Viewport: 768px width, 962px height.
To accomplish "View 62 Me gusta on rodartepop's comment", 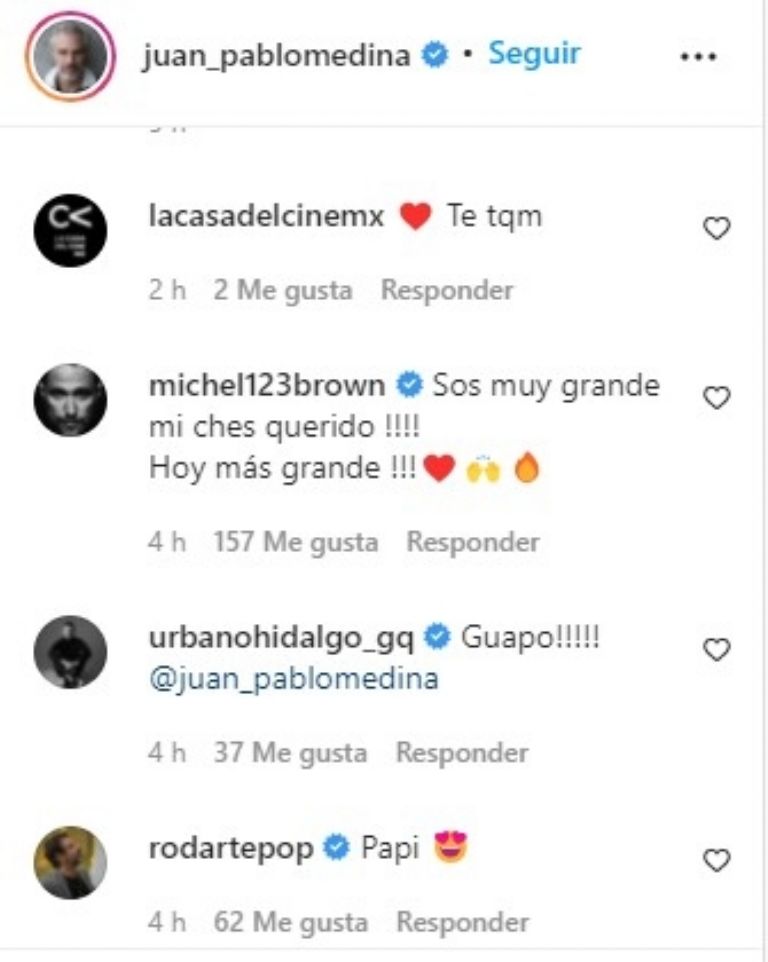I will pos(291,922).
